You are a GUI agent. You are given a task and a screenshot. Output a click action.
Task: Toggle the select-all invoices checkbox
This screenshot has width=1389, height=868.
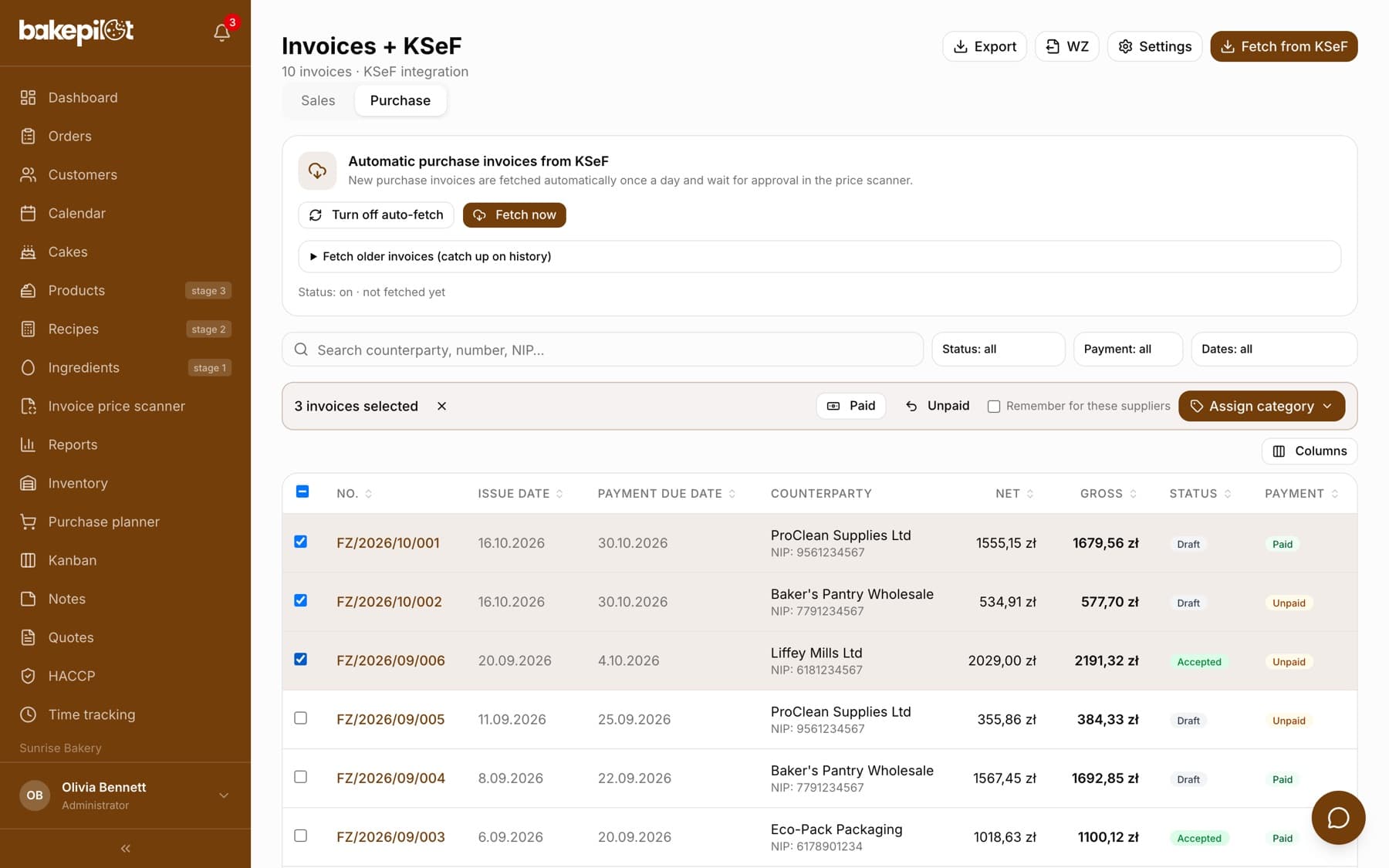[302, 492]
